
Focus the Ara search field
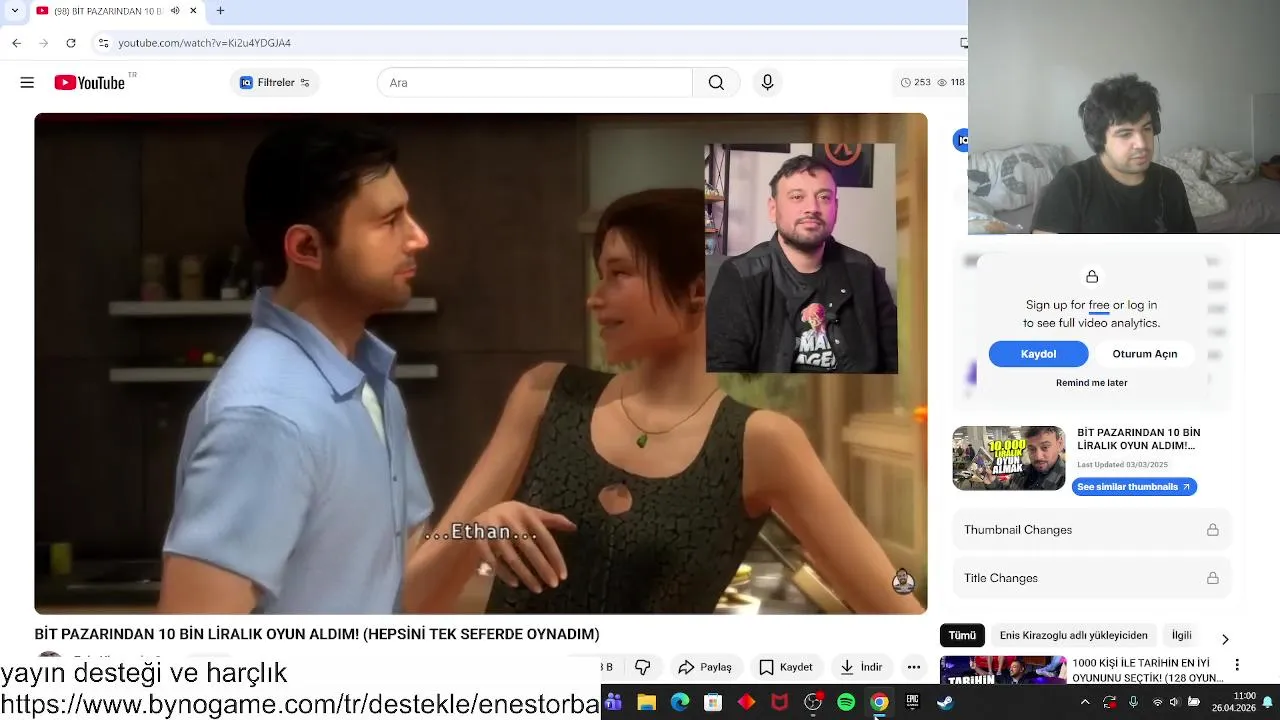click(535, 83)
